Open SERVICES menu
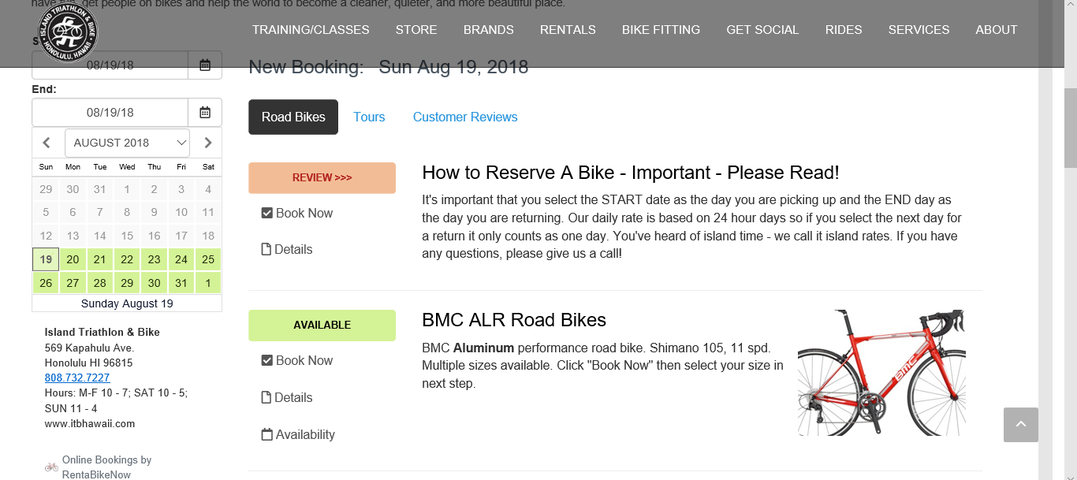This screenshot has height=480, width=1077. tap(918, 30)
